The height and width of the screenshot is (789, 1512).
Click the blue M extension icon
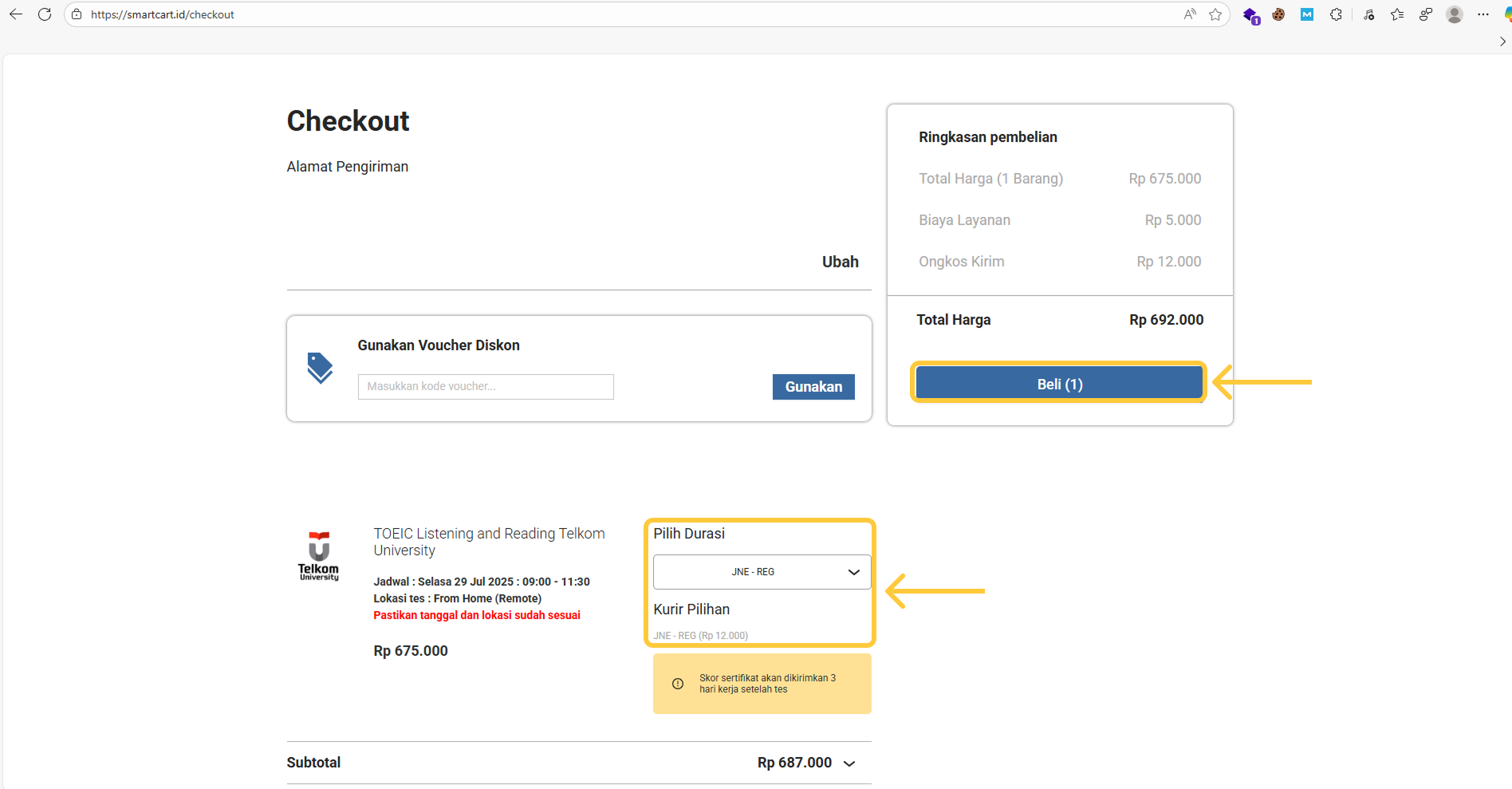pyautogui.click(x=1307, y=14)
